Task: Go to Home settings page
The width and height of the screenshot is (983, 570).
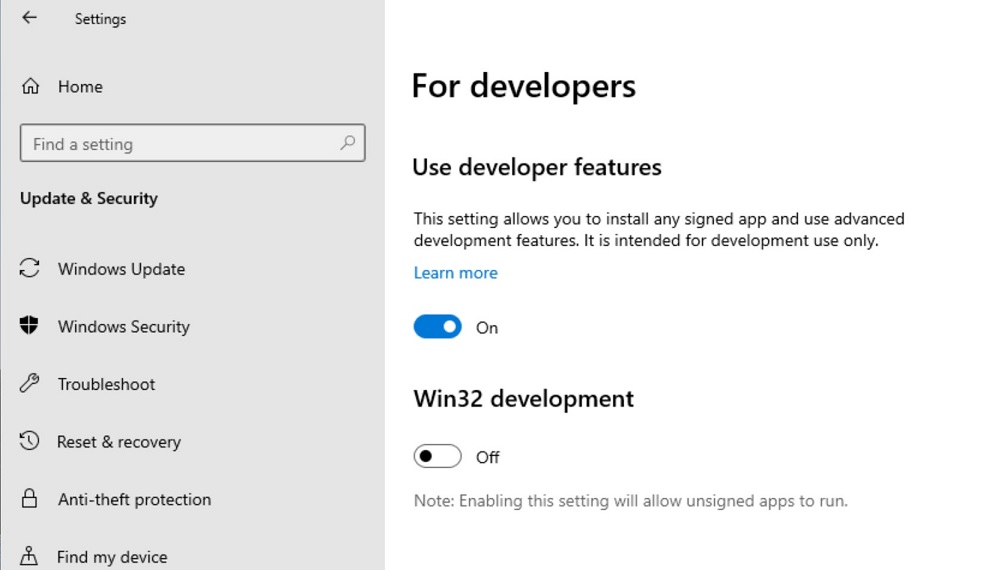Action: click(x=80, y=87)
